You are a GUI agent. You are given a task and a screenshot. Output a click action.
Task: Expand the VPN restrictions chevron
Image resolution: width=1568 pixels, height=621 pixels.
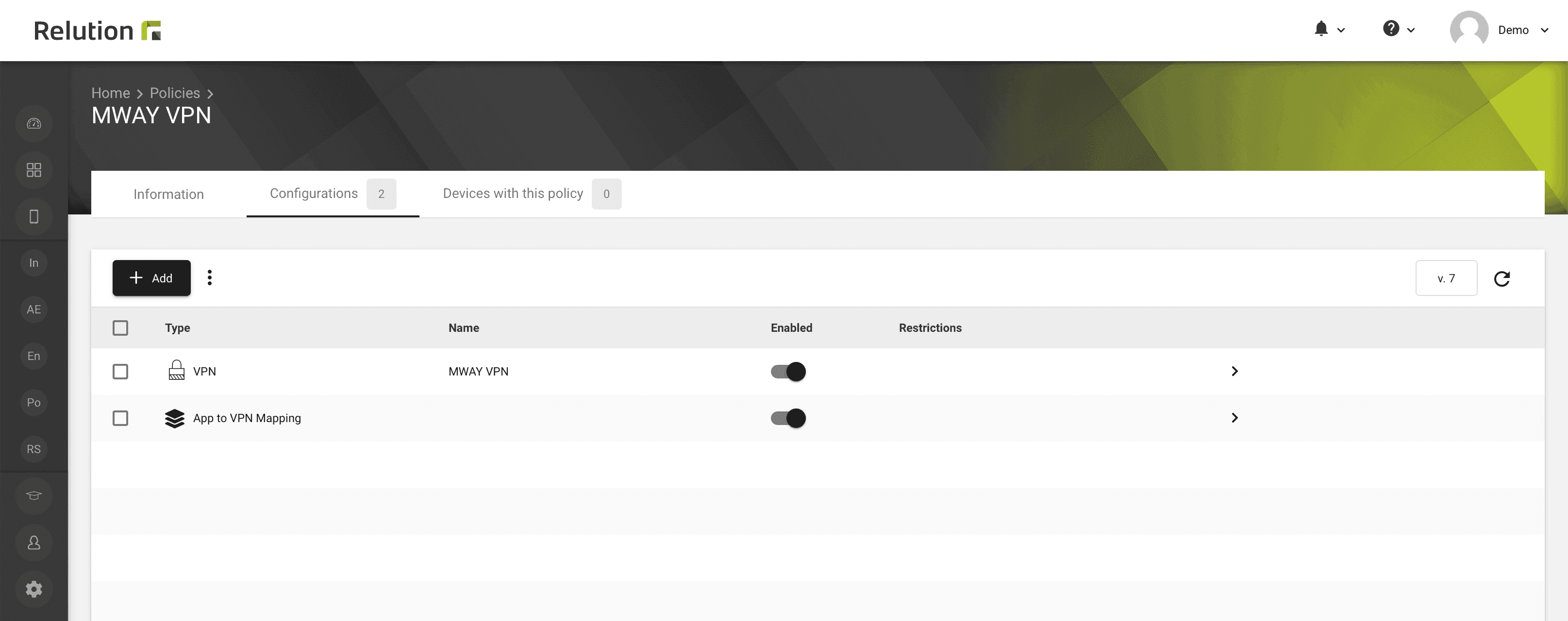click(x=1234, y=371)
